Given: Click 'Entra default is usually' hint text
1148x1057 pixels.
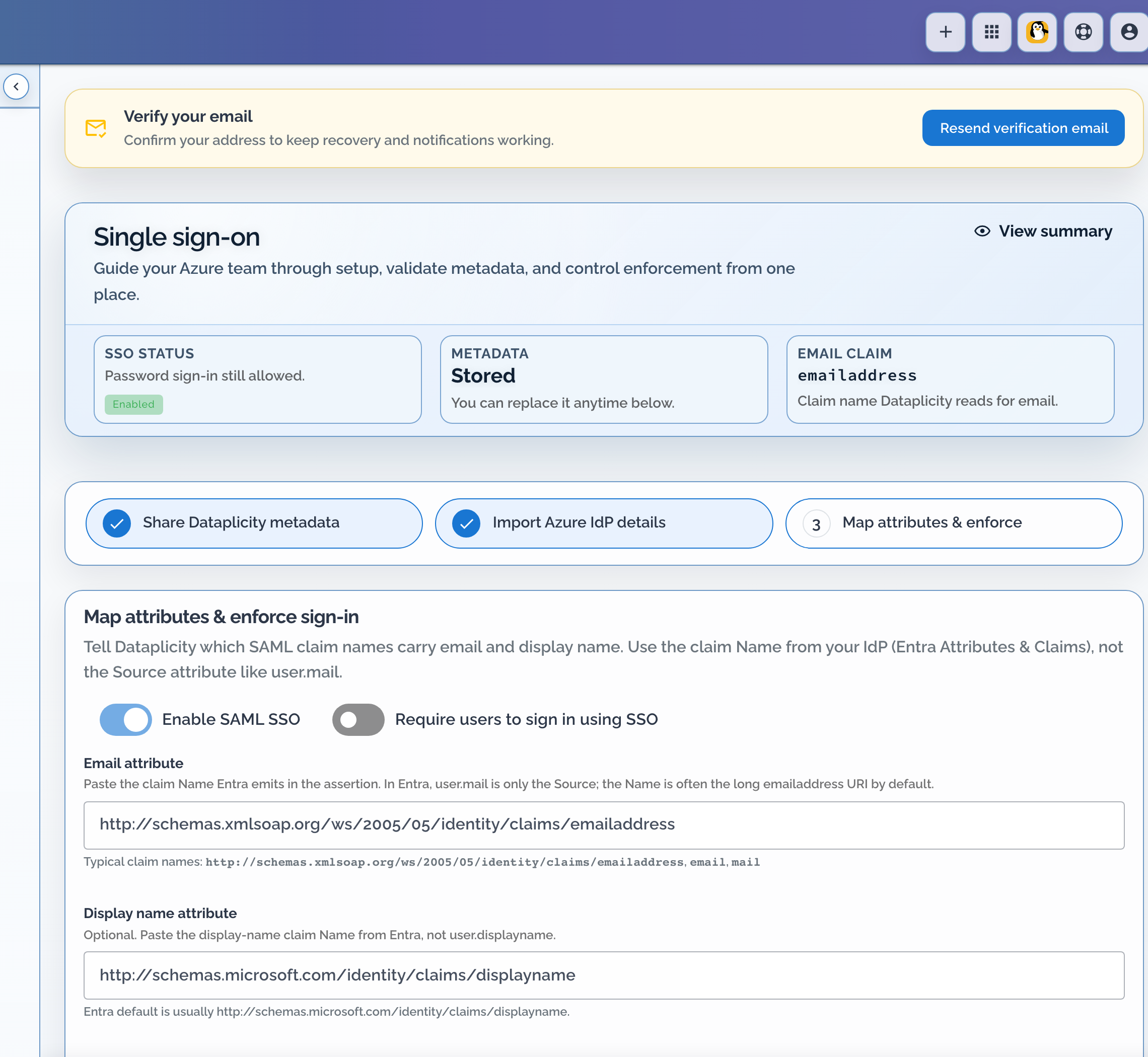Looking at the screenshot, I should [x=326, y=1012].
